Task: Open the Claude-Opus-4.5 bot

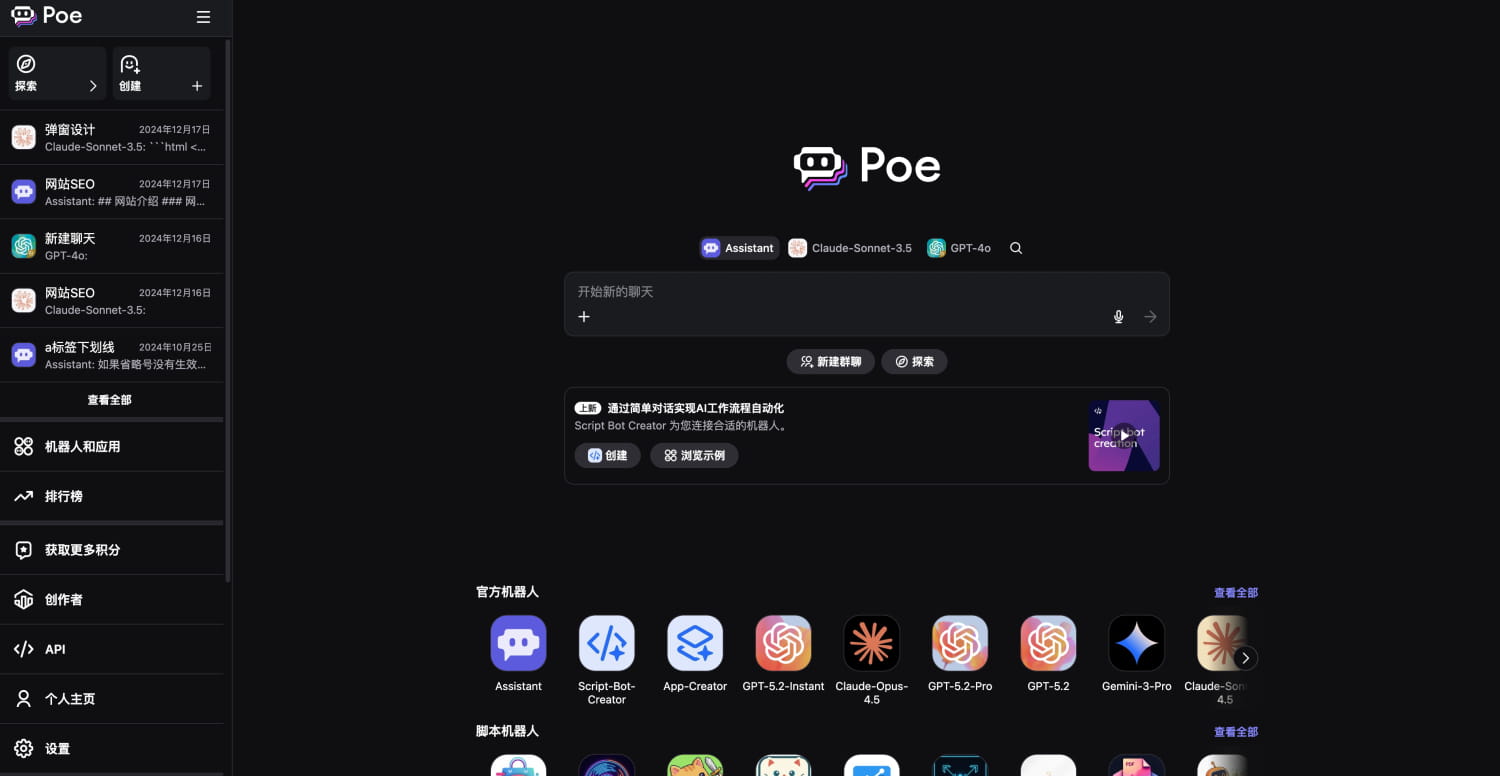Action: click(871, 643)
